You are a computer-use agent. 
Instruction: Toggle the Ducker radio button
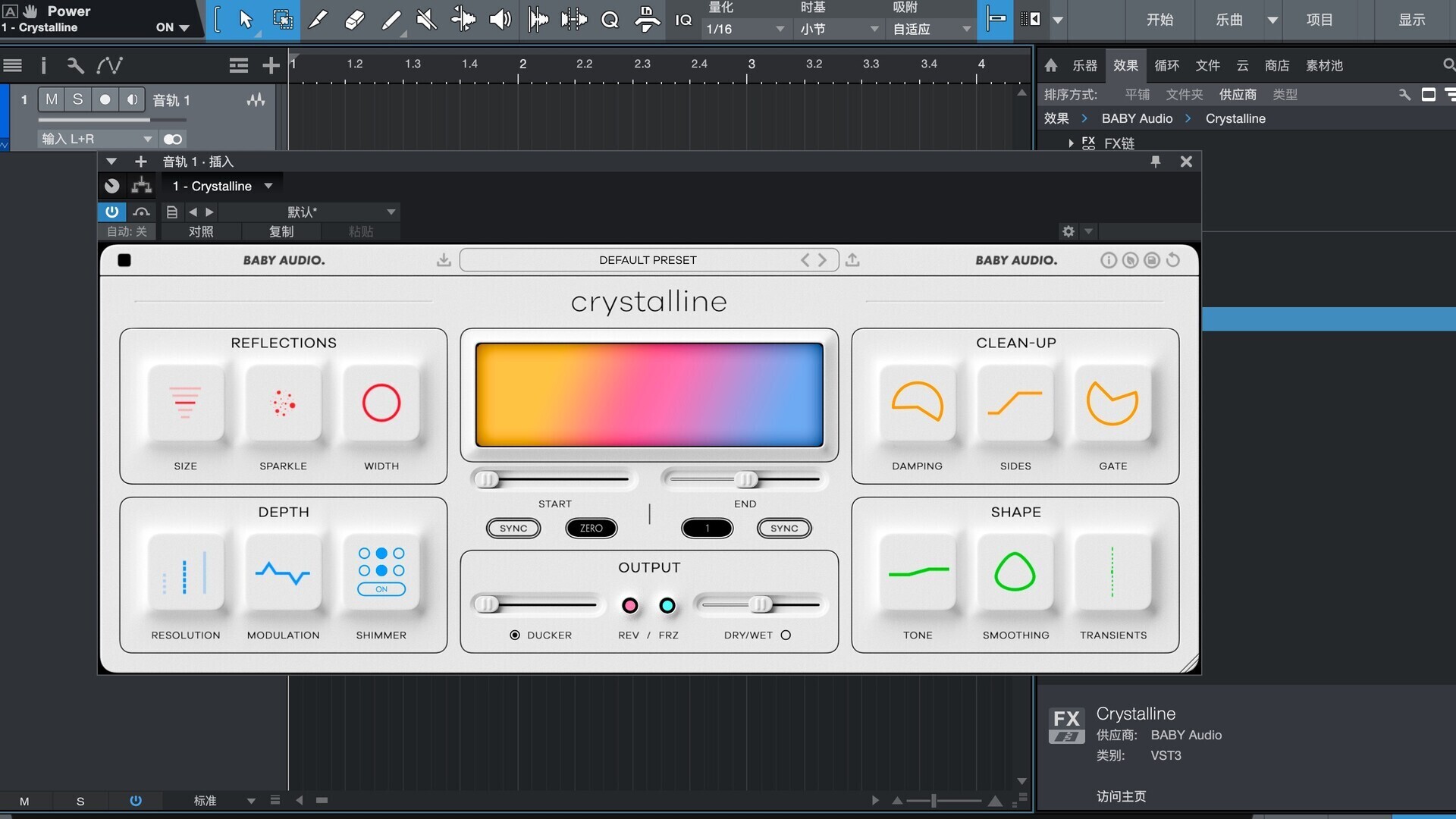[515, 635]
